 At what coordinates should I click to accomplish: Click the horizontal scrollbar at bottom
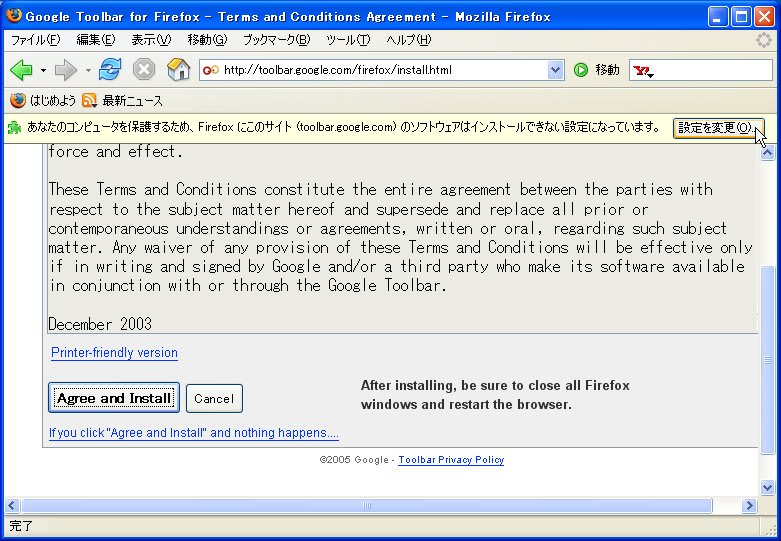coord(380,507)
